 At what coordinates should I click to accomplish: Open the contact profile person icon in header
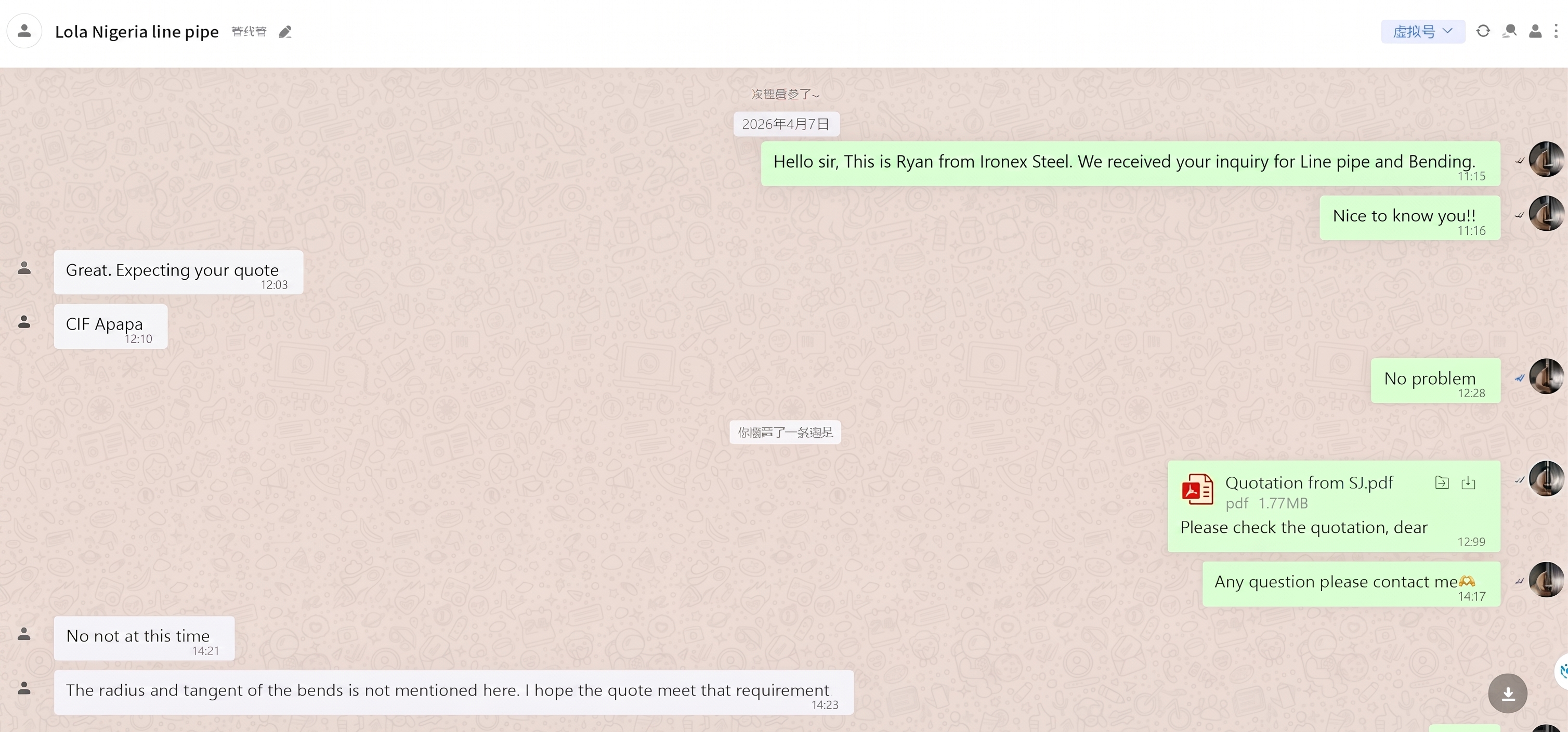1535,31
